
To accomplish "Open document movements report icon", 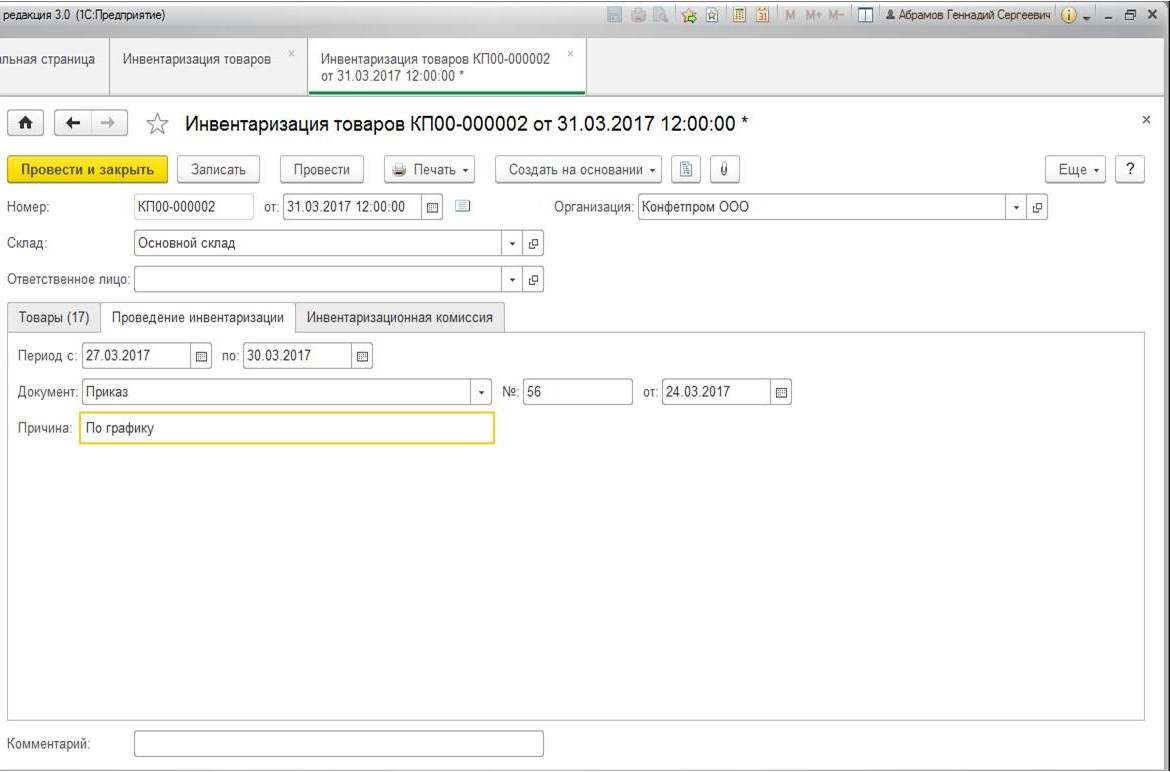I will point(686,169).
